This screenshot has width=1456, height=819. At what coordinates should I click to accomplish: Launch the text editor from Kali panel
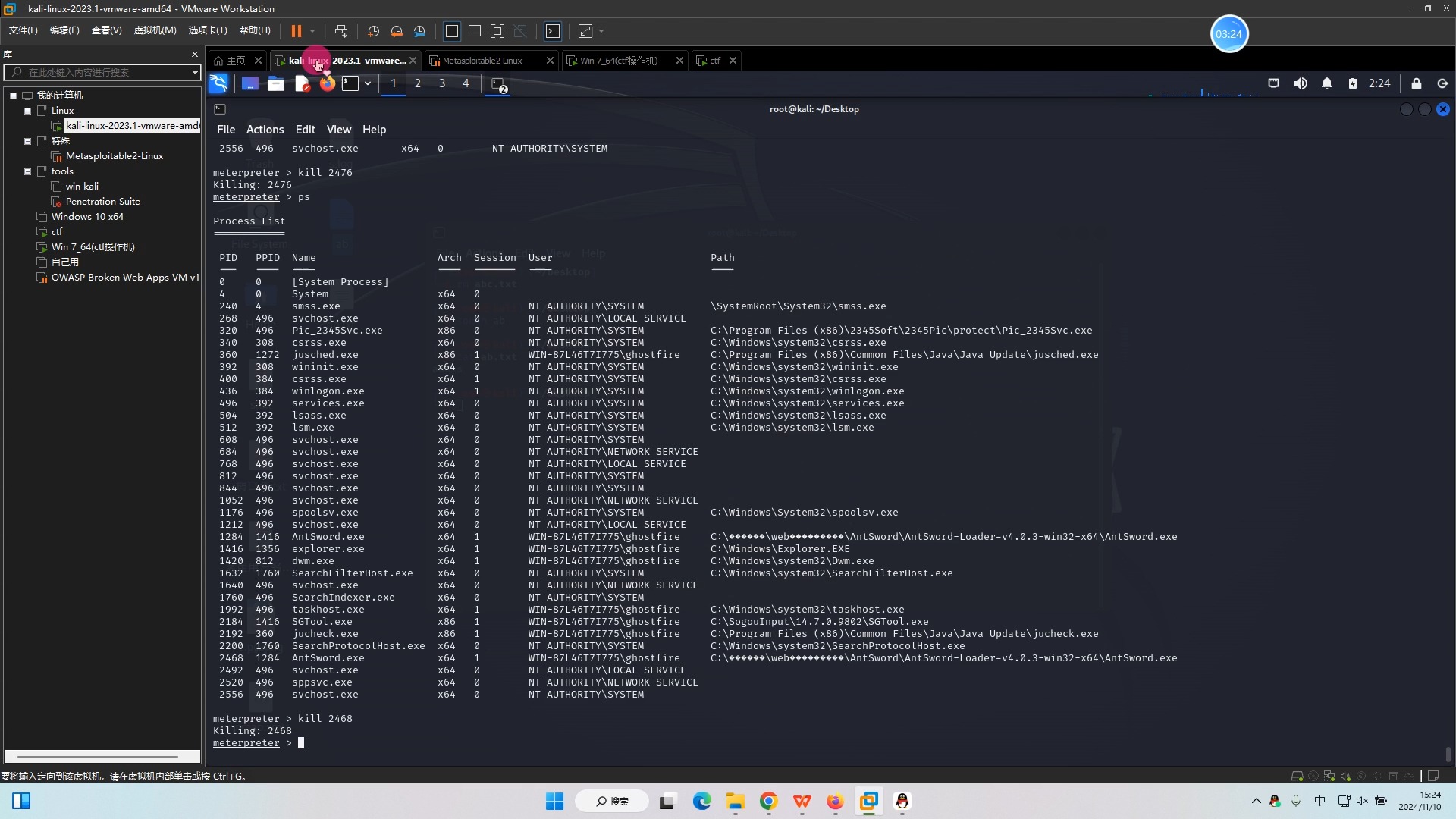click(x=302, y=83)
